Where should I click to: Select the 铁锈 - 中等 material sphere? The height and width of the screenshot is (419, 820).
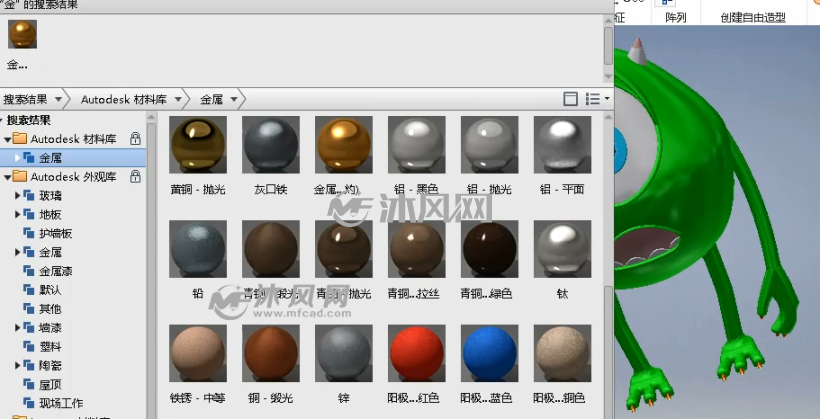198,353
